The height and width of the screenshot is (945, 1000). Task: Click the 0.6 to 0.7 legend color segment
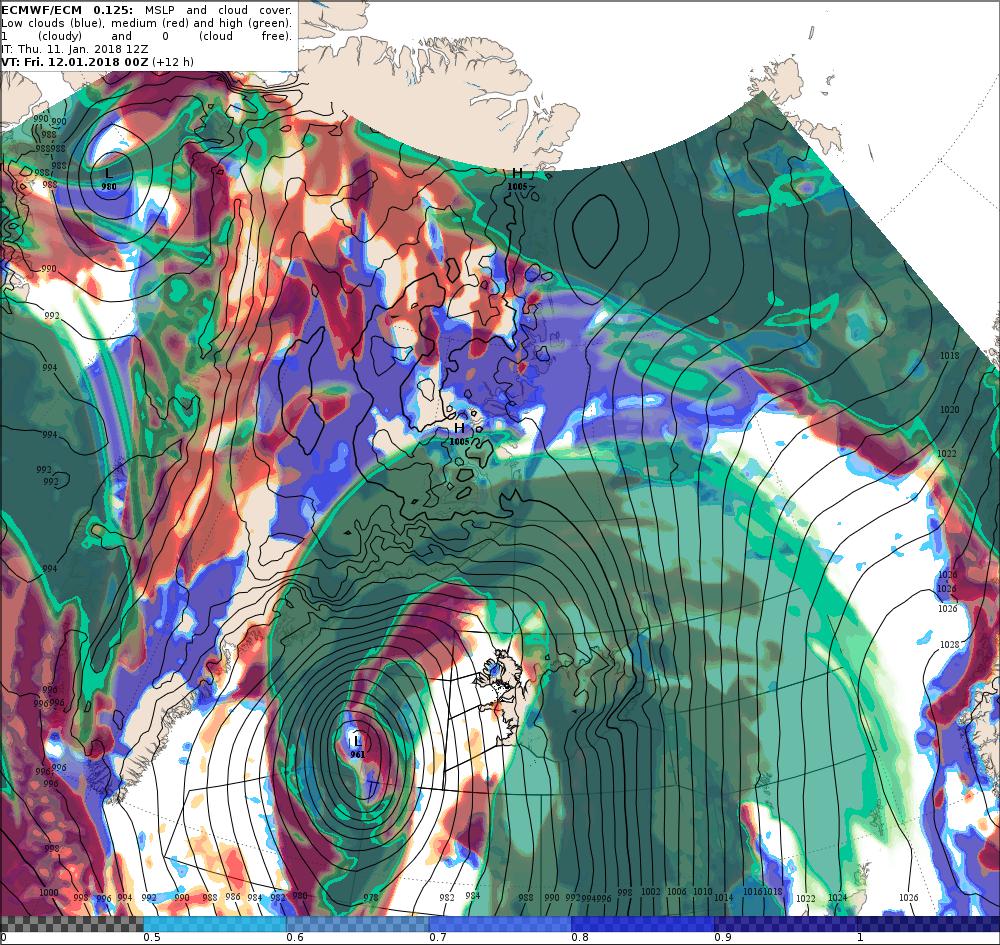[358, 925]
